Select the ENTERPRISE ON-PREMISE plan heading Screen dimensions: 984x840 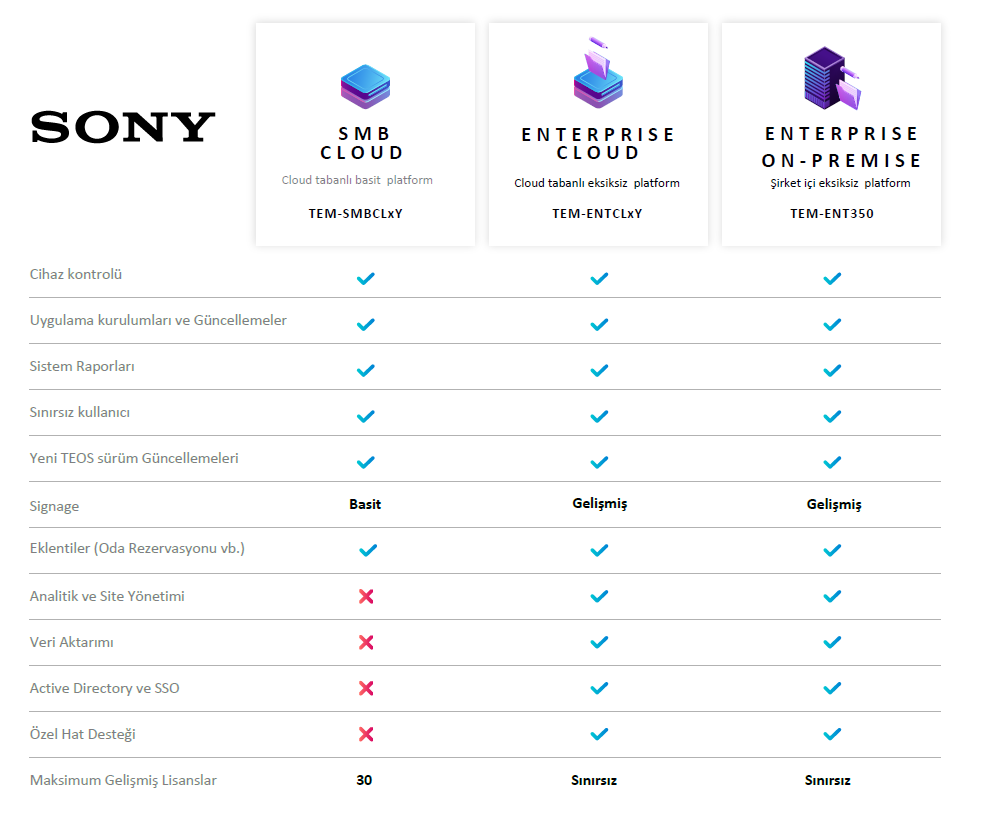(841, 147)
